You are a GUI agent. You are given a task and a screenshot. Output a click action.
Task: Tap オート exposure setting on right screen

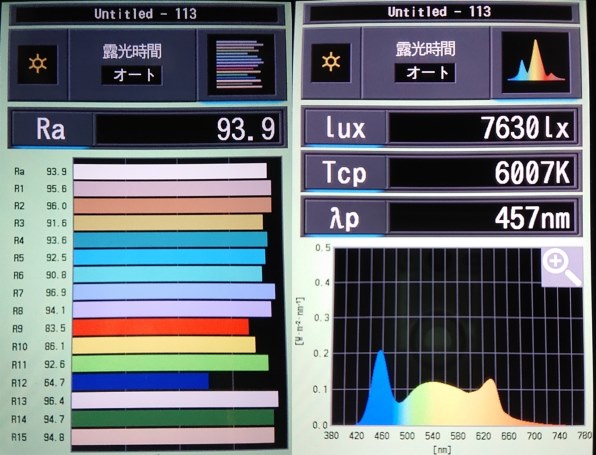pos(425,73)
